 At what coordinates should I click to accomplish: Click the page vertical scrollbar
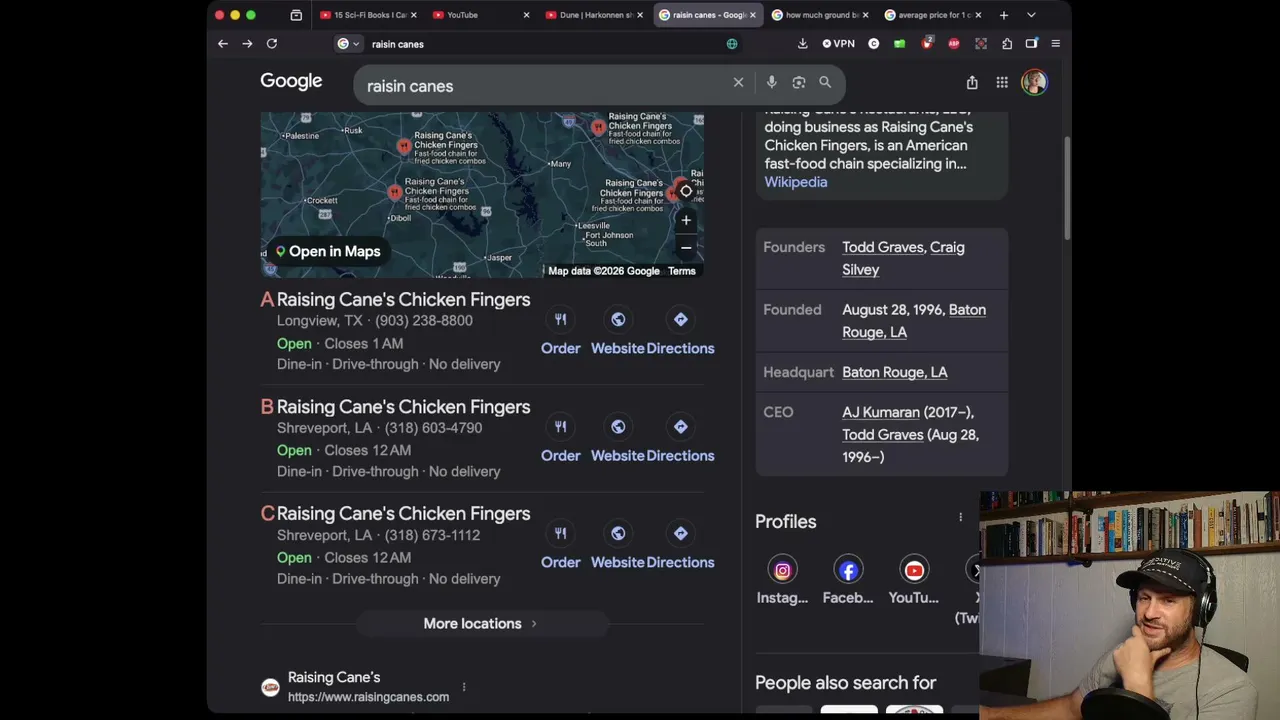pyautogui.click(x=1066, y=188)
